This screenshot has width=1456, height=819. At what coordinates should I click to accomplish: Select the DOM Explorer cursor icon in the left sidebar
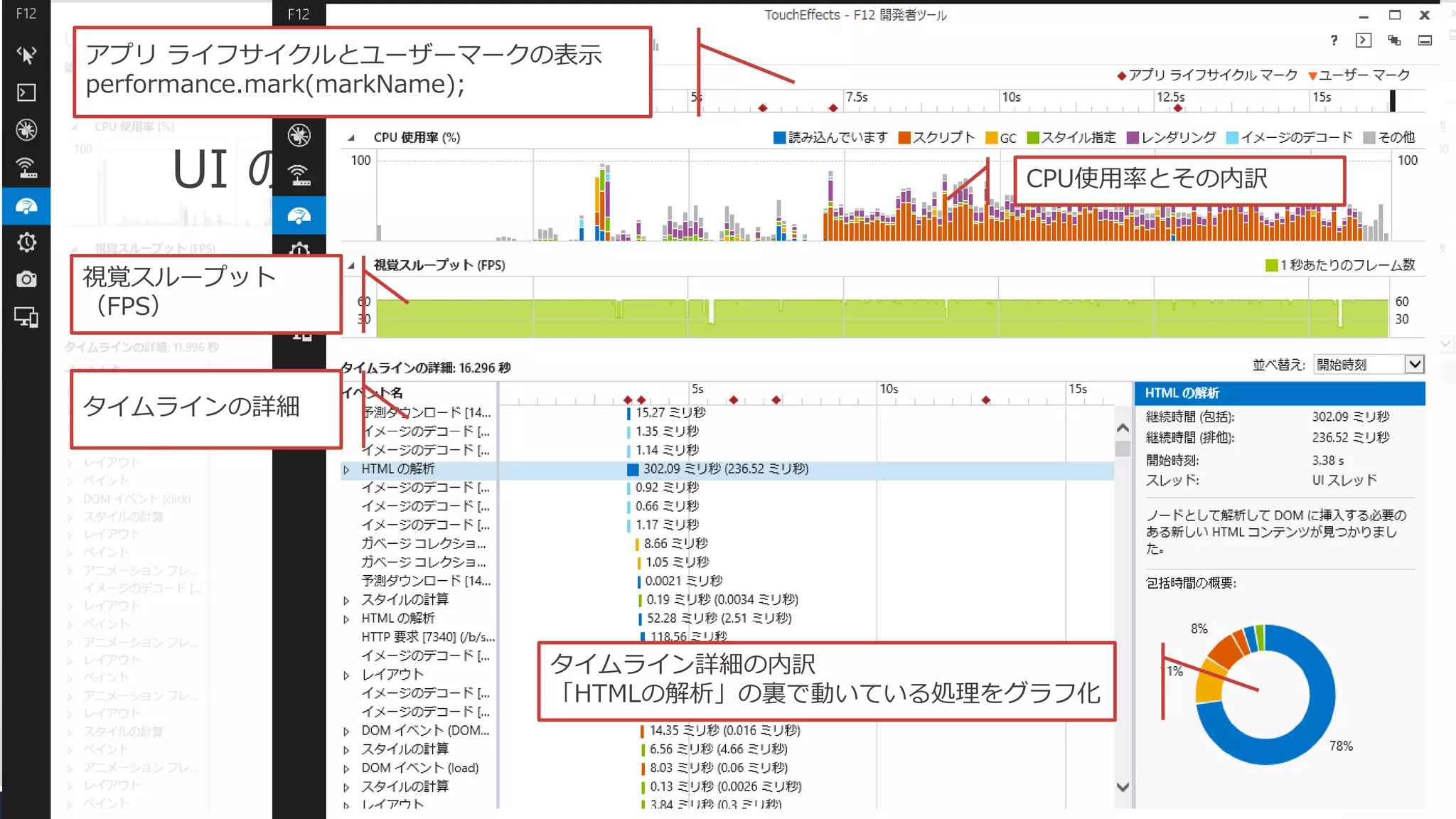(26, 55)
